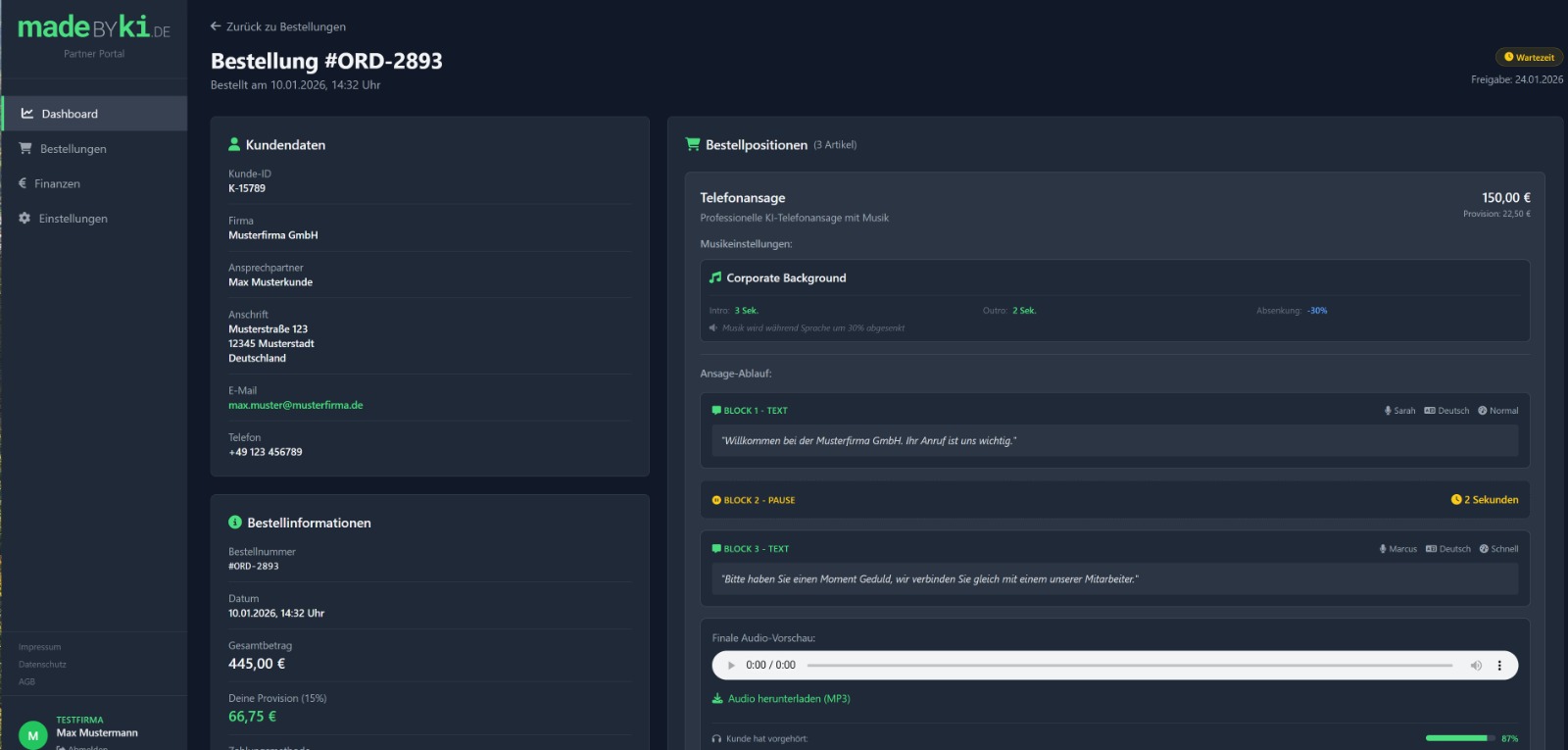Click the speed icon next to Normal
This screenshot has height=750, width=1568.
1483,411
